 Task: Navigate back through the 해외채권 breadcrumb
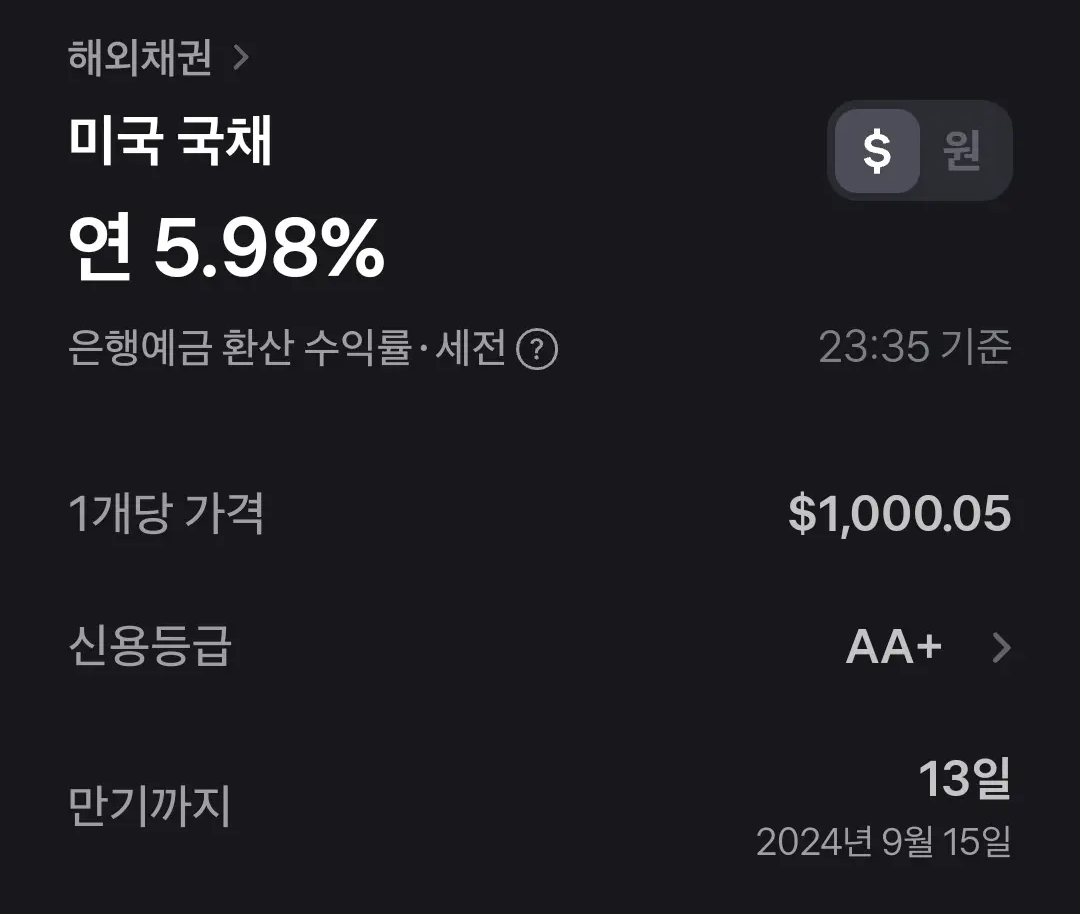140,58
